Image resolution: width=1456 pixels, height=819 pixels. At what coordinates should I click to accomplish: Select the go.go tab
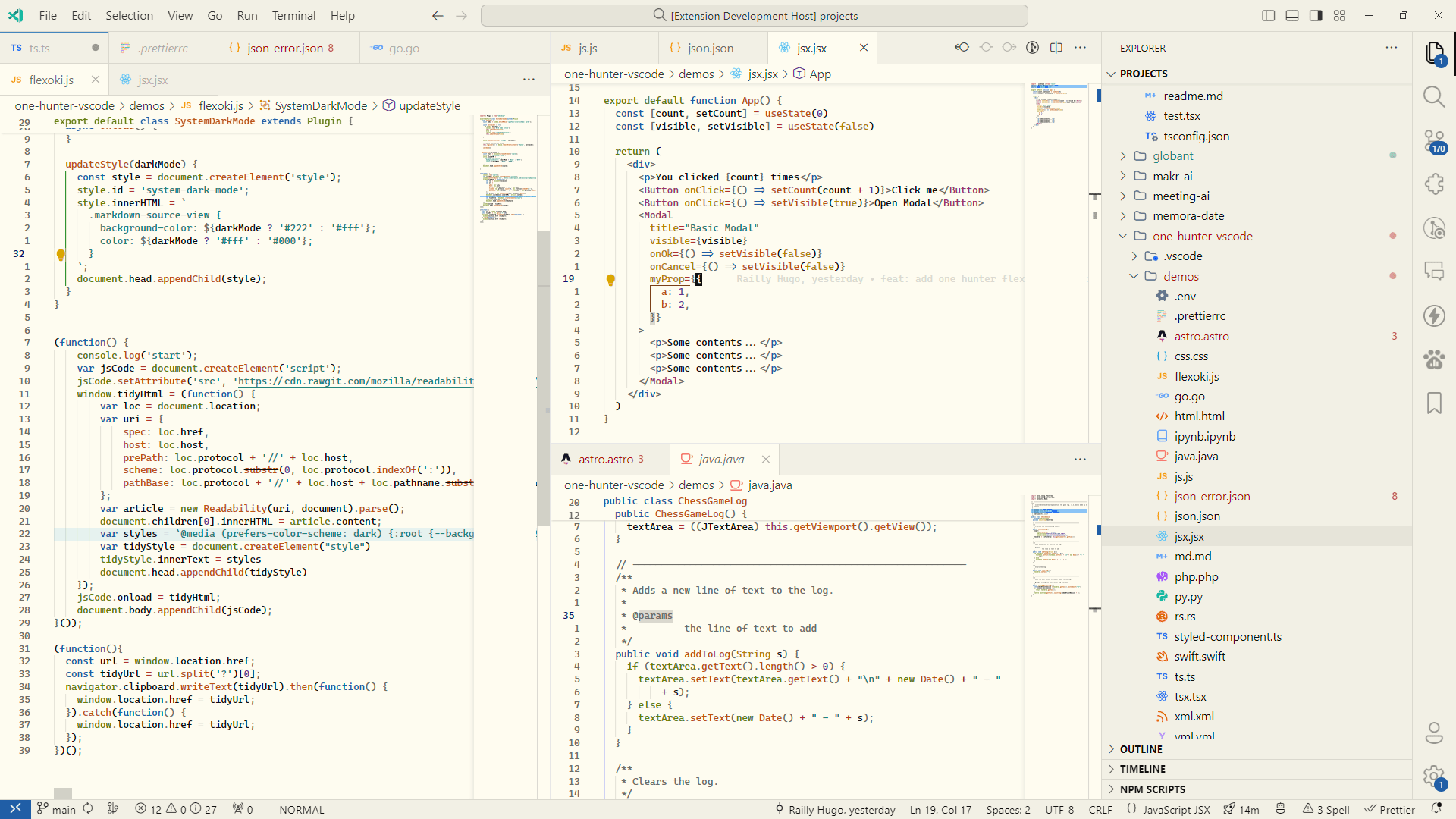[405, 48]
